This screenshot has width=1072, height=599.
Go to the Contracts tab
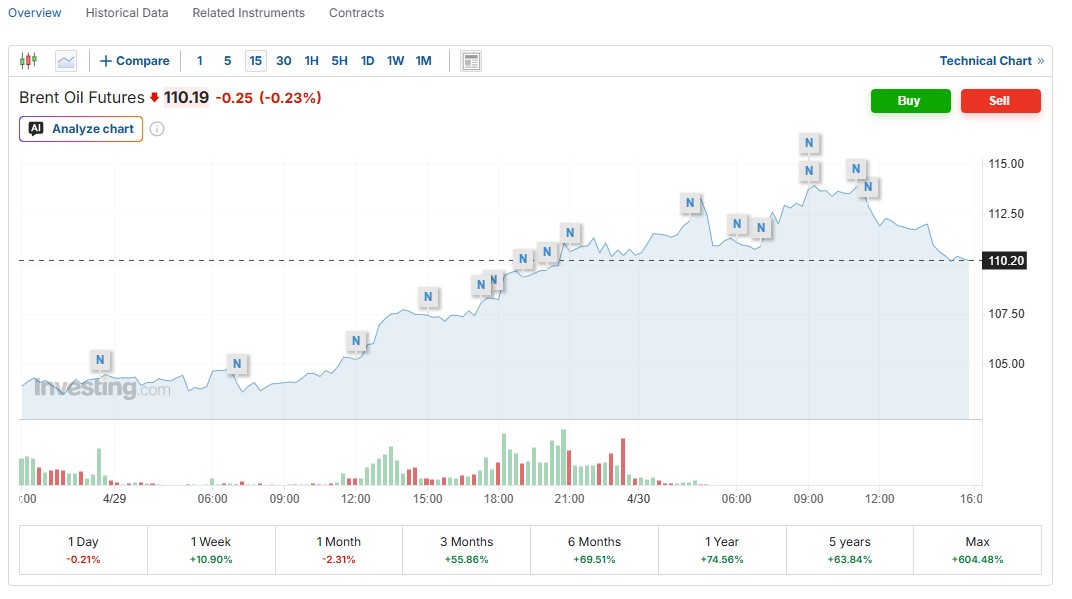coord(356,13)
